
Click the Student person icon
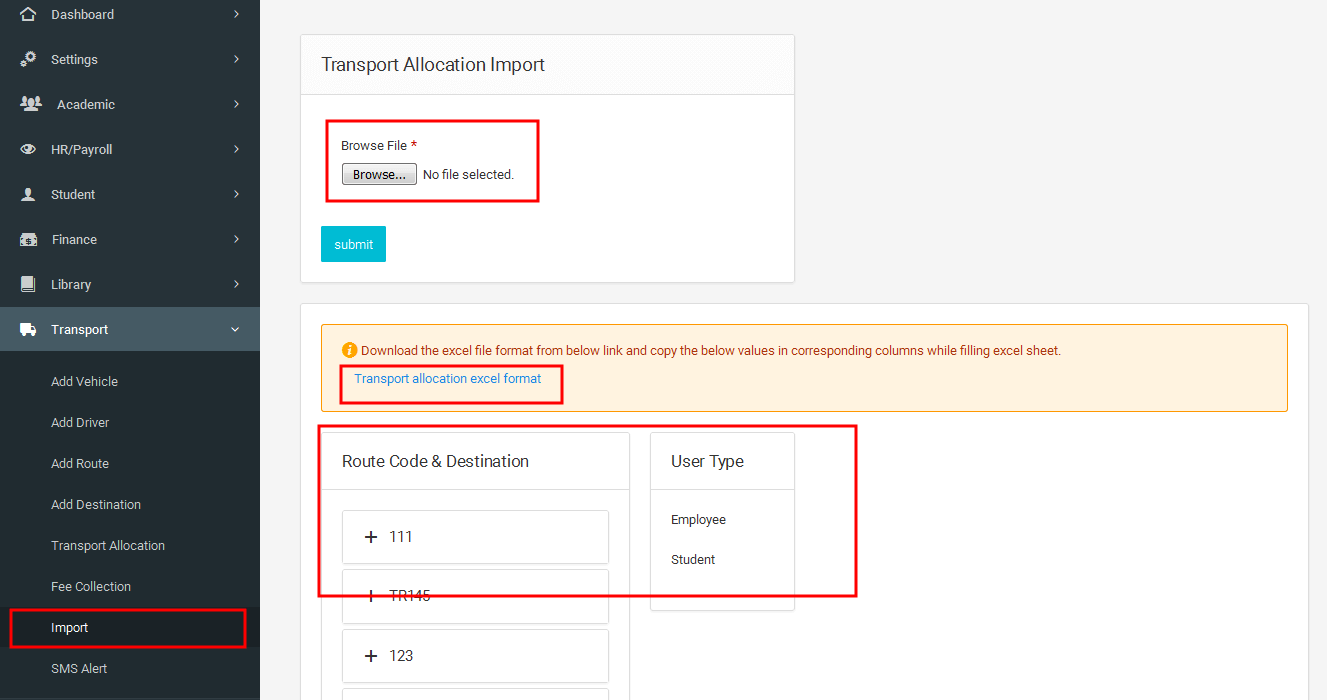[x=28, y=194]
